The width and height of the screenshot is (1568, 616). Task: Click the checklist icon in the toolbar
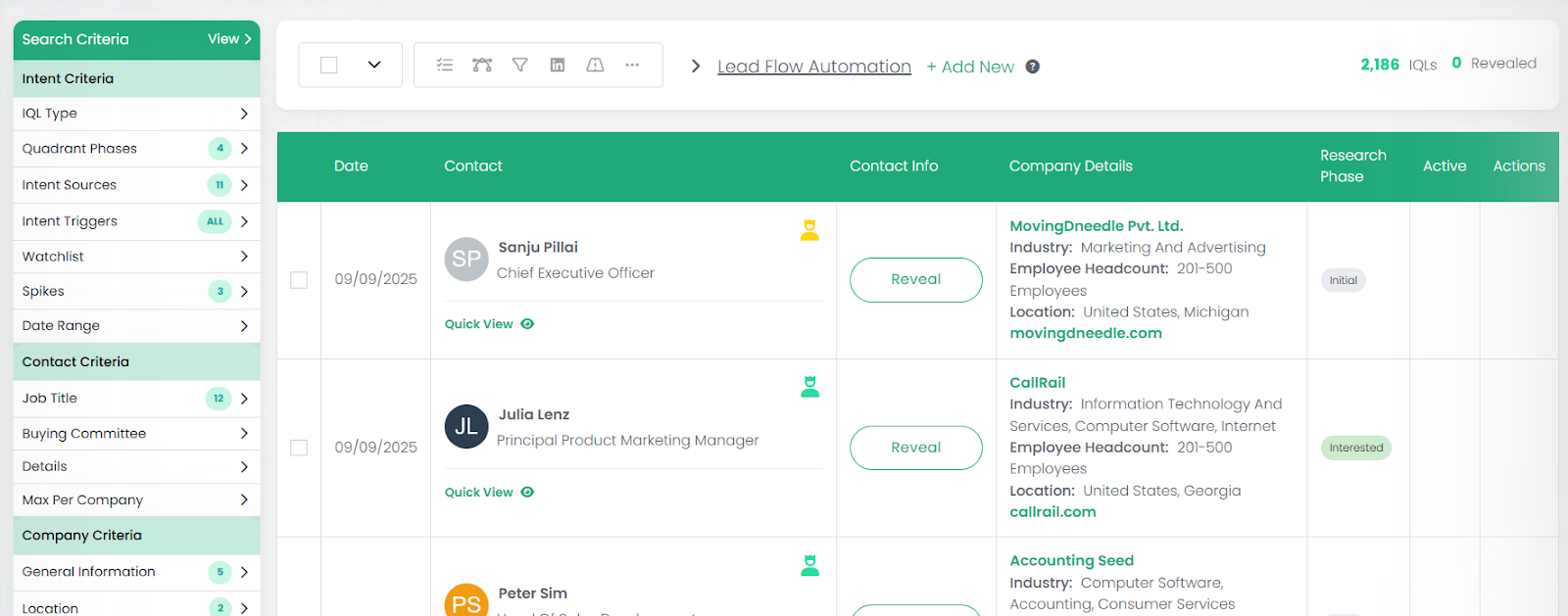pos(445,65)
